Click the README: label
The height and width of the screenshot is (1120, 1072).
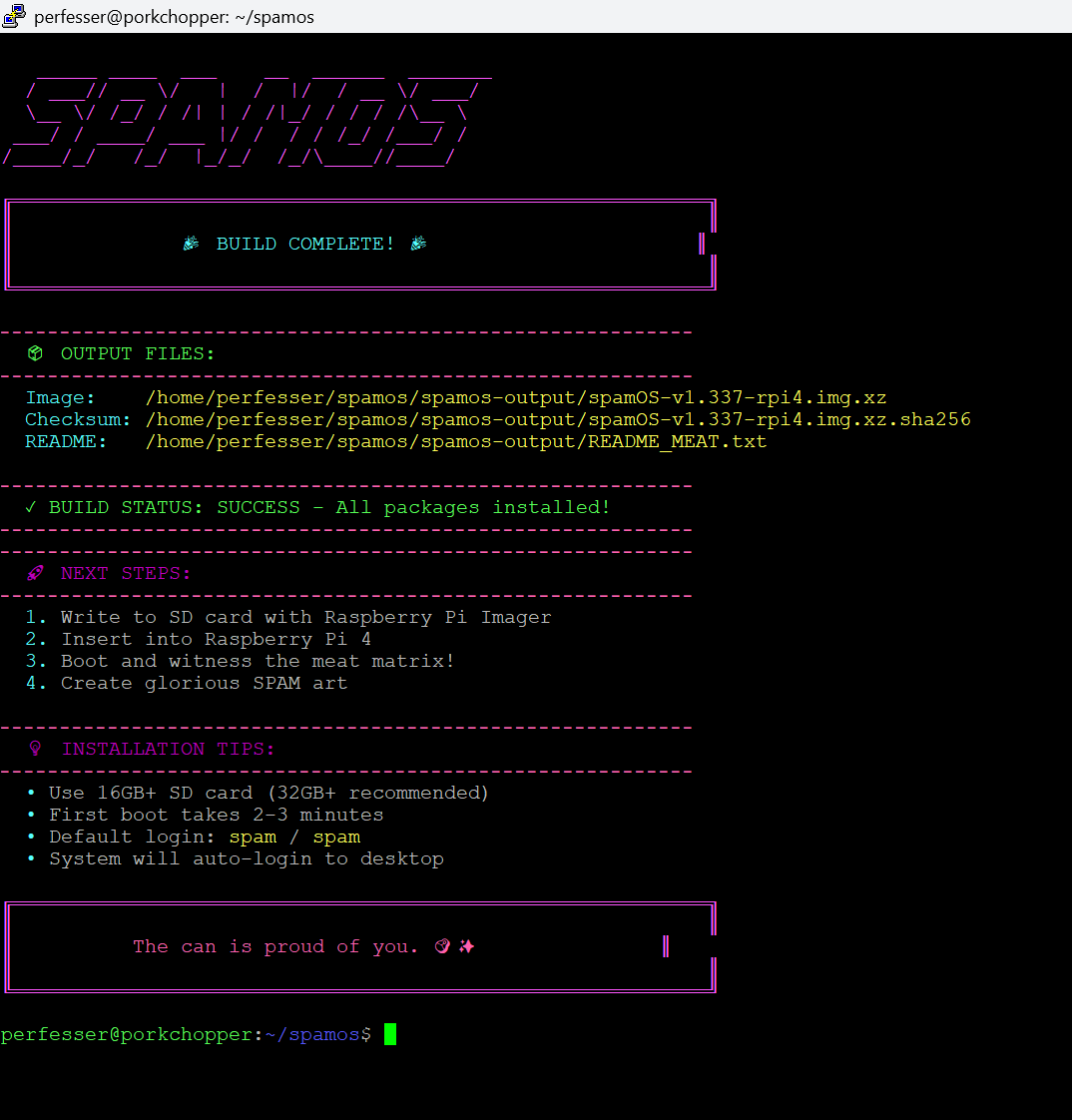click(66, 442)
